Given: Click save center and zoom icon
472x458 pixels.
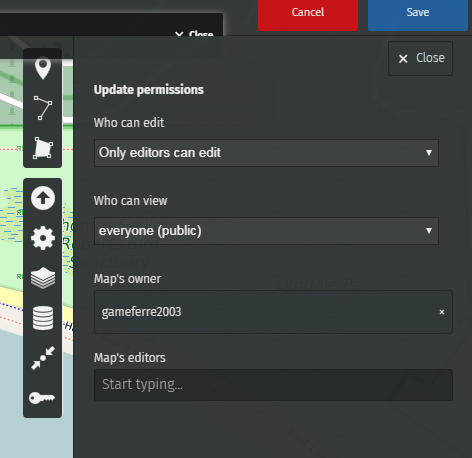Looking at the screenshot, I should 43,358.
